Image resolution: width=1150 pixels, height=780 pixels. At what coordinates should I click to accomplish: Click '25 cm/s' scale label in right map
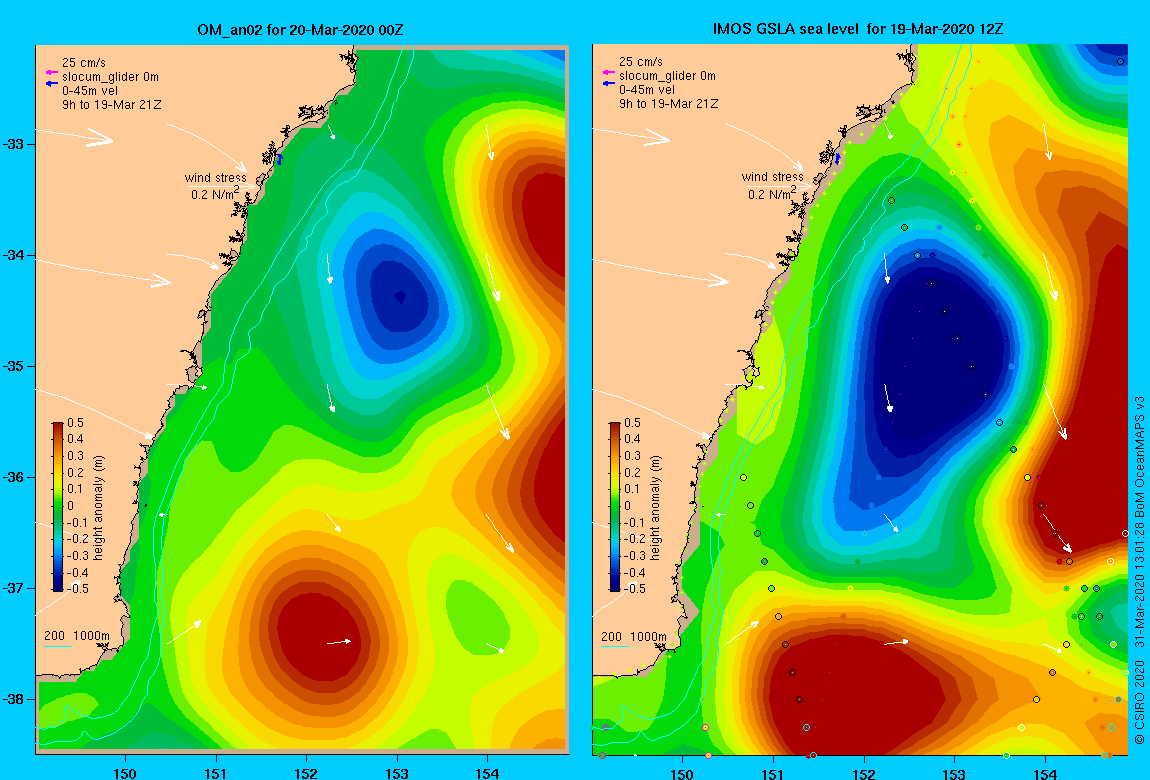click(x=640, y=62)
